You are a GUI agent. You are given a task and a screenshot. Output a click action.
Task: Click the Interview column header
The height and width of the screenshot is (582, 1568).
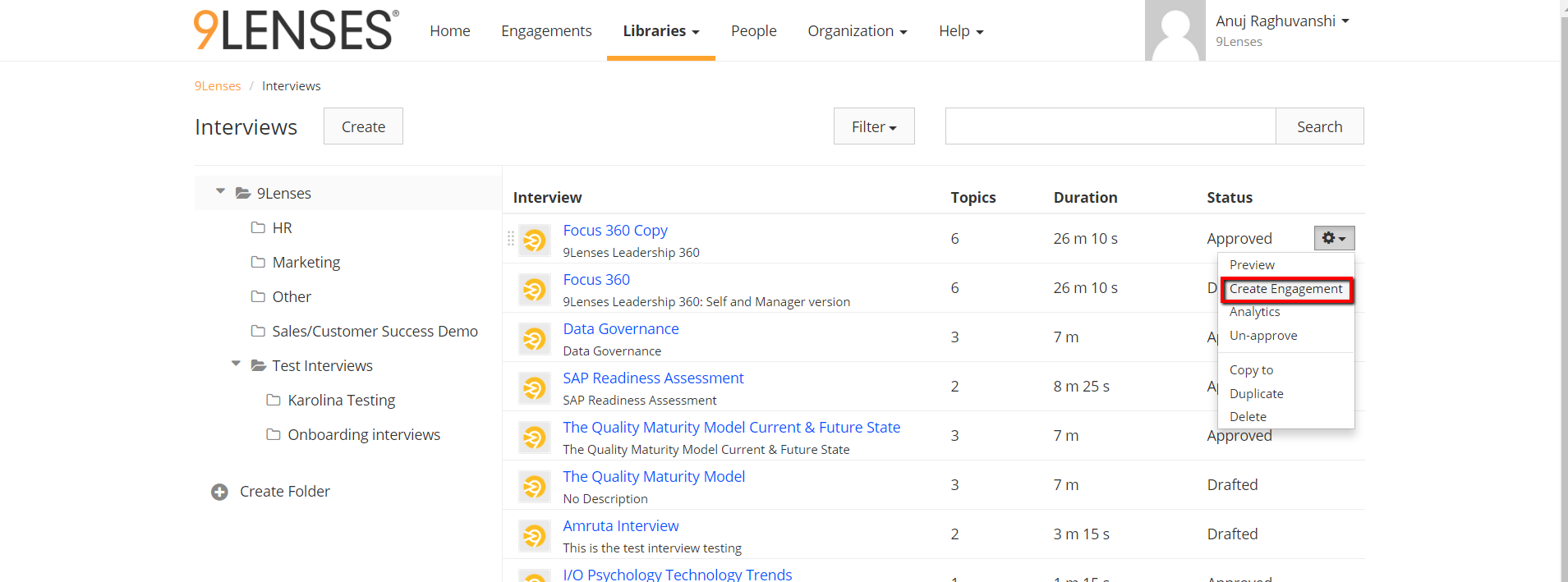547,197
